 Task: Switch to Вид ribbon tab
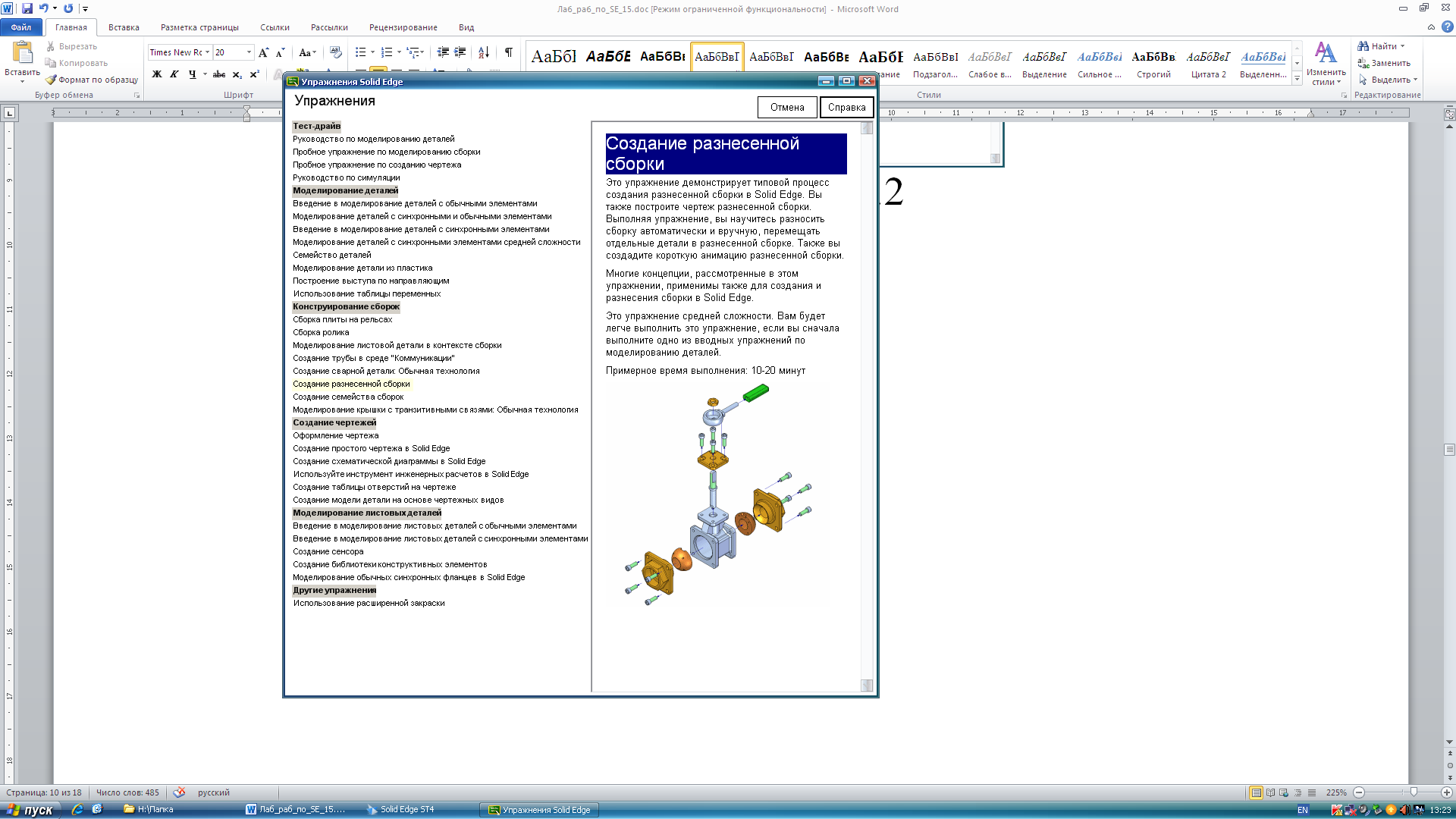click(466, 27)
